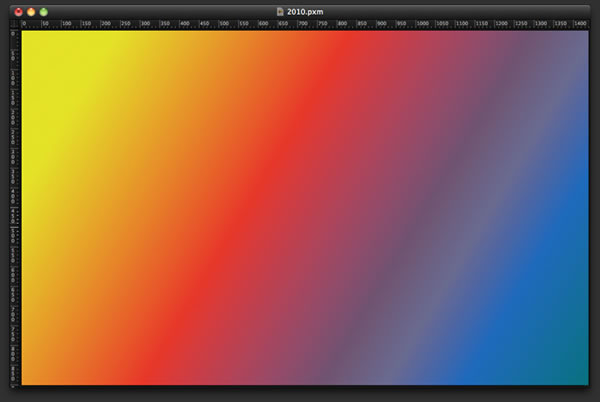The image size is (600, 402).
Task: Click the 1400 mark on horizontal ruler
Action: click(x=580, y=24)
